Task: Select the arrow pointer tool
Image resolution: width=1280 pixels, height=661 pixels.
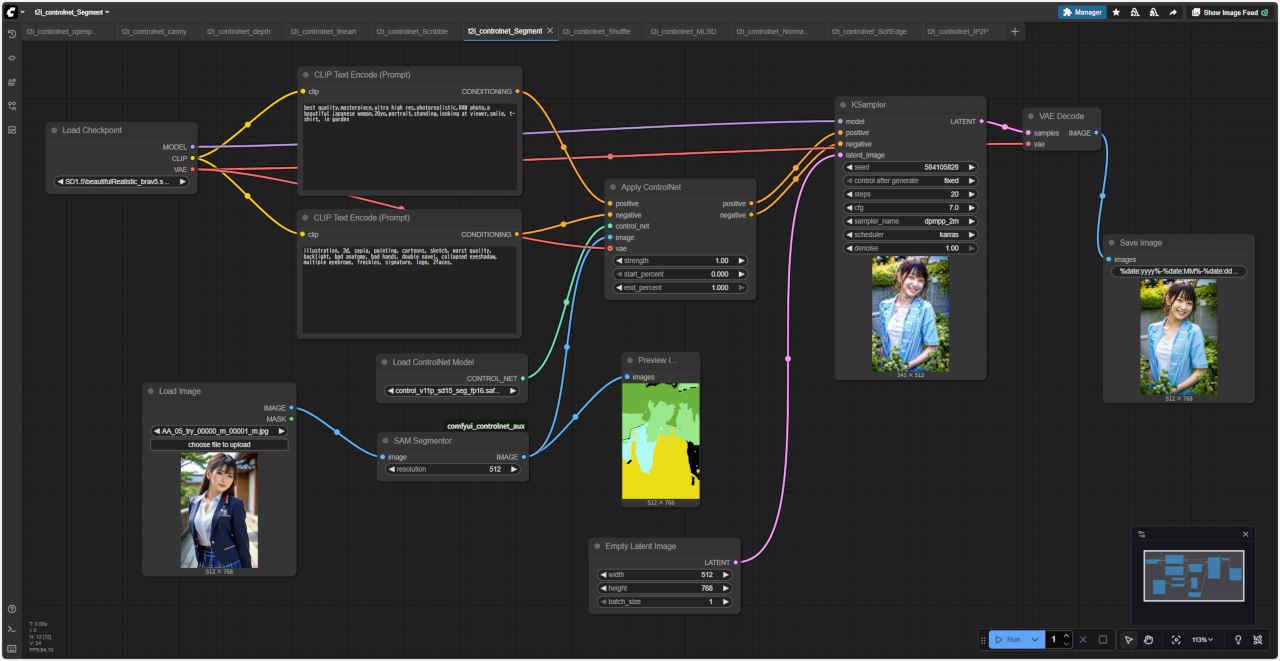Action: coord(1128,640)
